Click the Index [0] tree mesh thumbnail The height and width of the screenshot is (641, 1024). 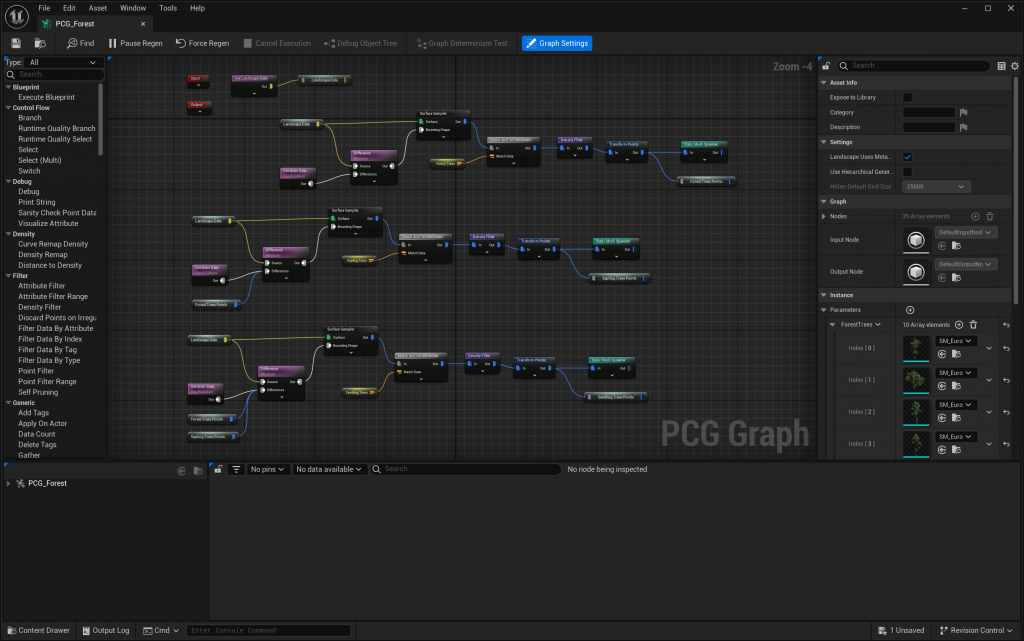click(915, 348)
